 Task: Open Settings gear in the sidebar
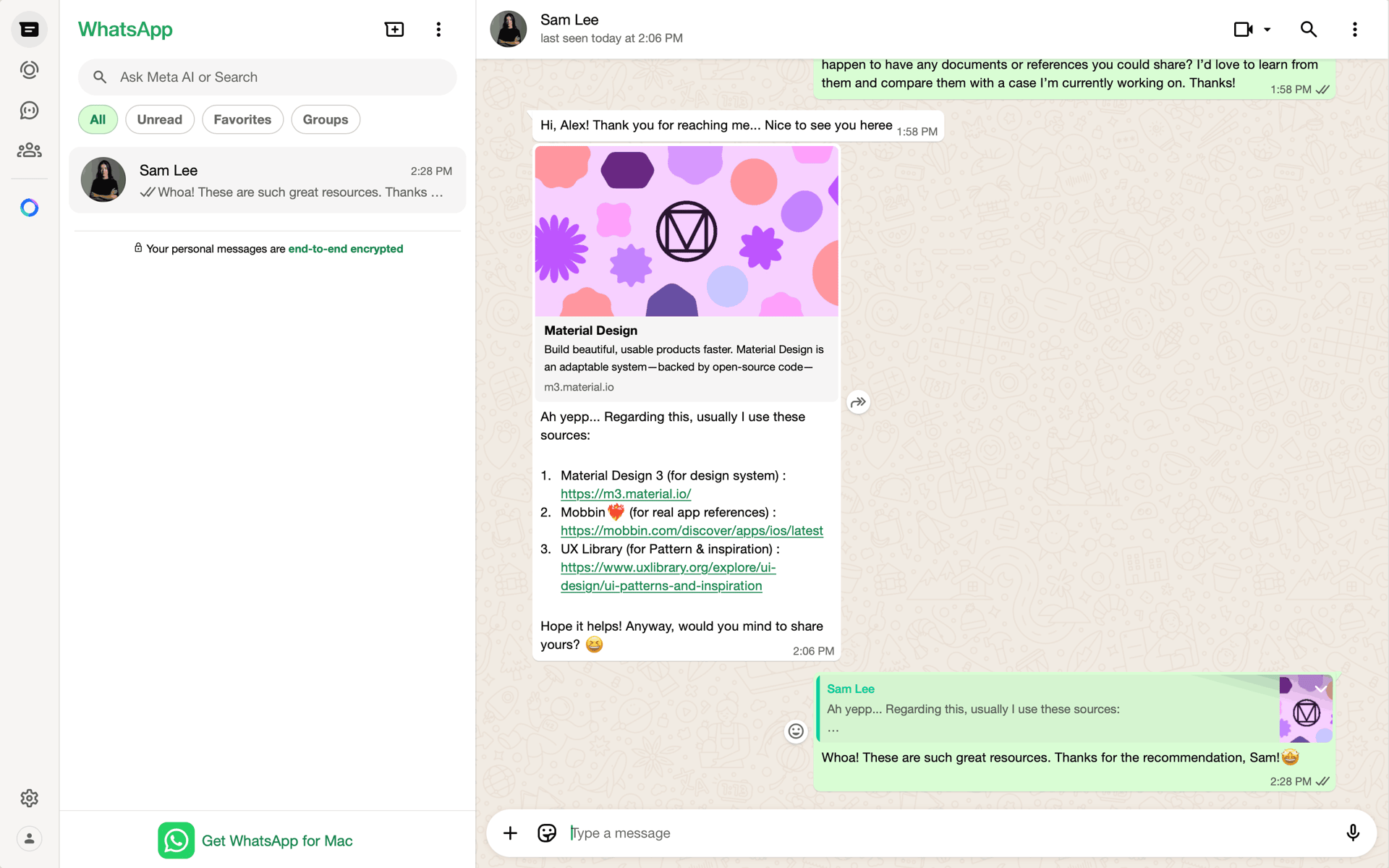tap(29, 798)
